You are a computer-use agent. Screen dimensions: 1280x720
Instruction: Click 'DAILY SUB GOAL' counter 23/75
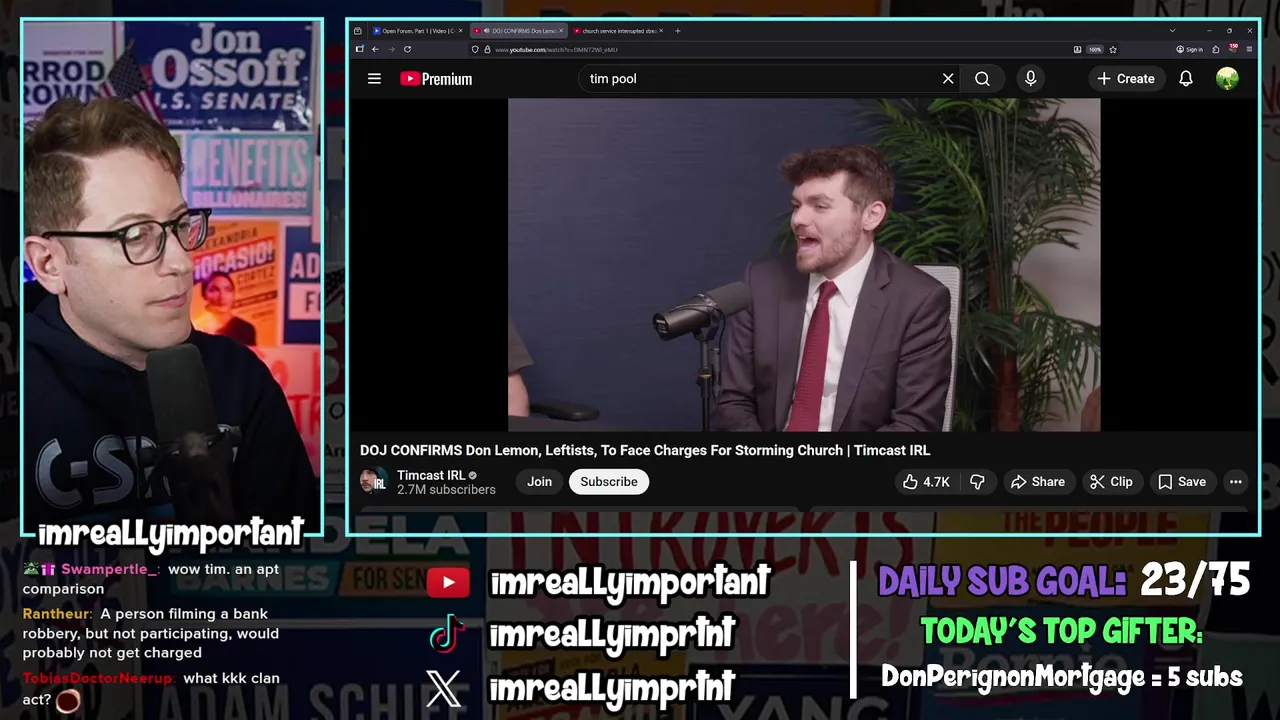point(1195,580)
